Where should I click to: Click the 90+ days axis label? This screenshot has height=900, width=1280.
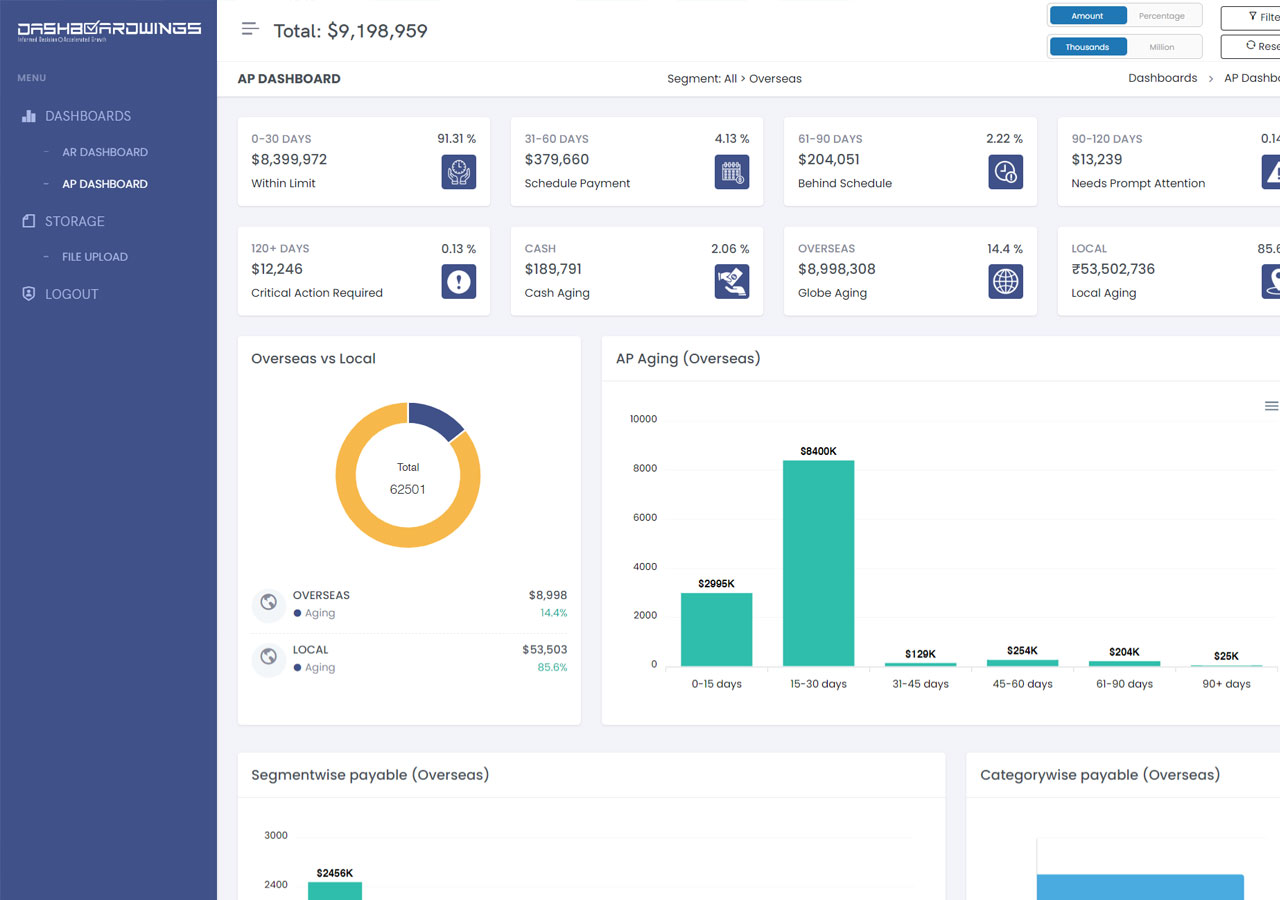[1226, 684]
